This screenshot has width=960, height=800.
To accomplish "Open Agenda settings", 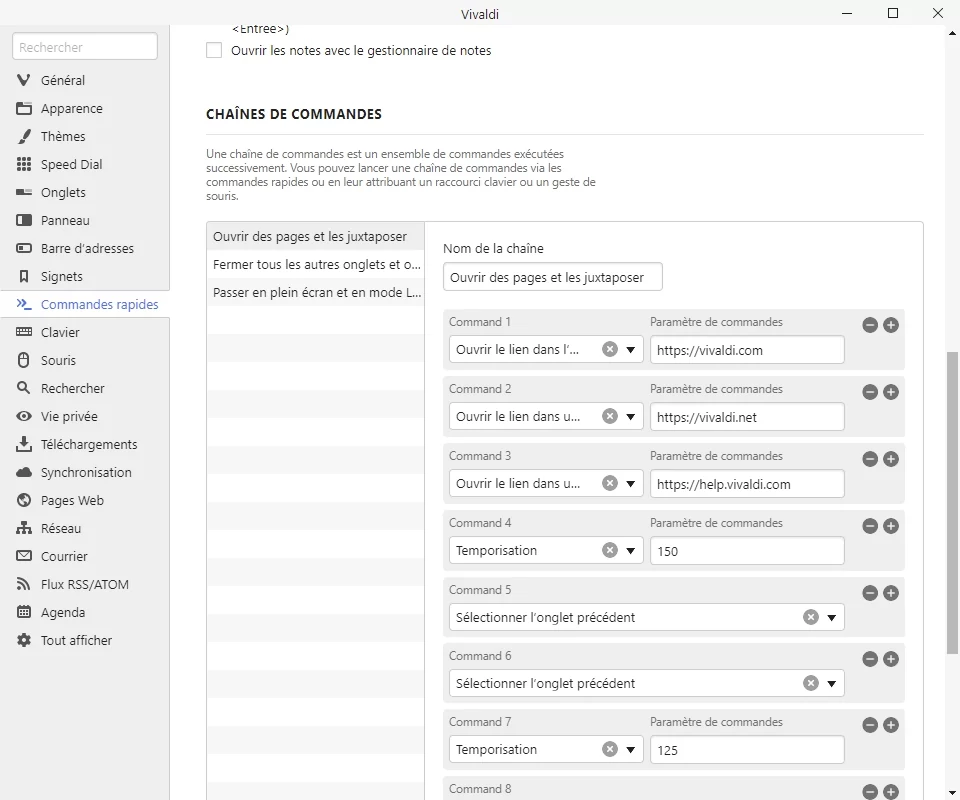I will [84, 613].
